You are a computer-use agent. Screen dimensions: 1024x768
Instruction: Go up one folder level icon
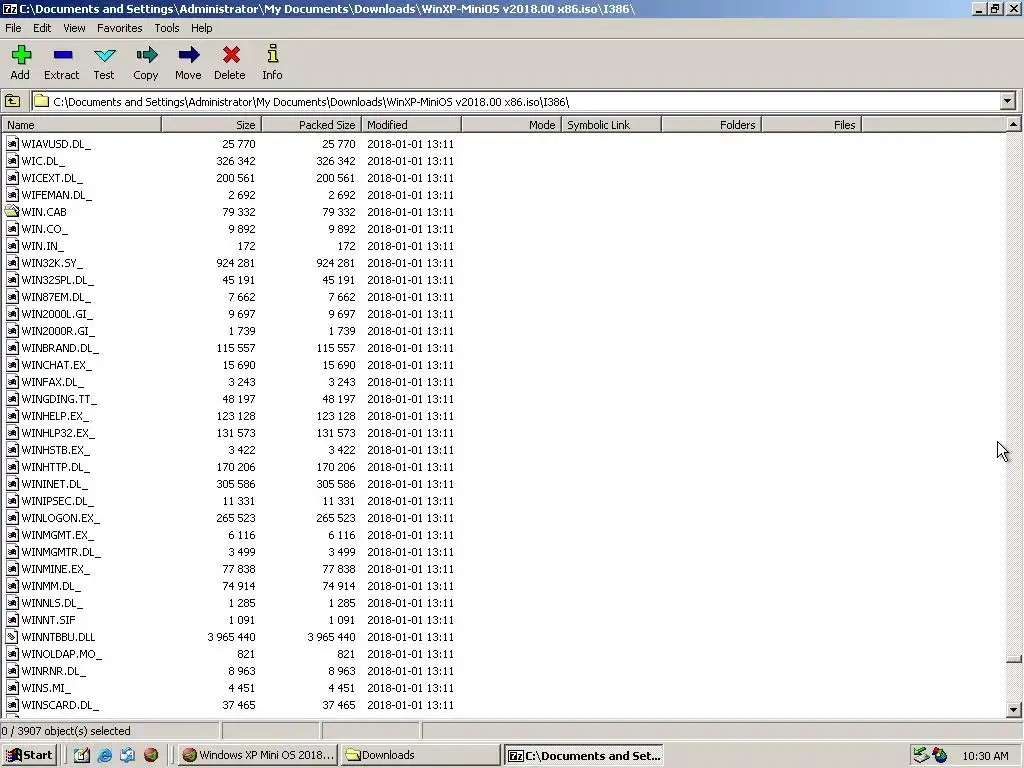tap(12, 101)
